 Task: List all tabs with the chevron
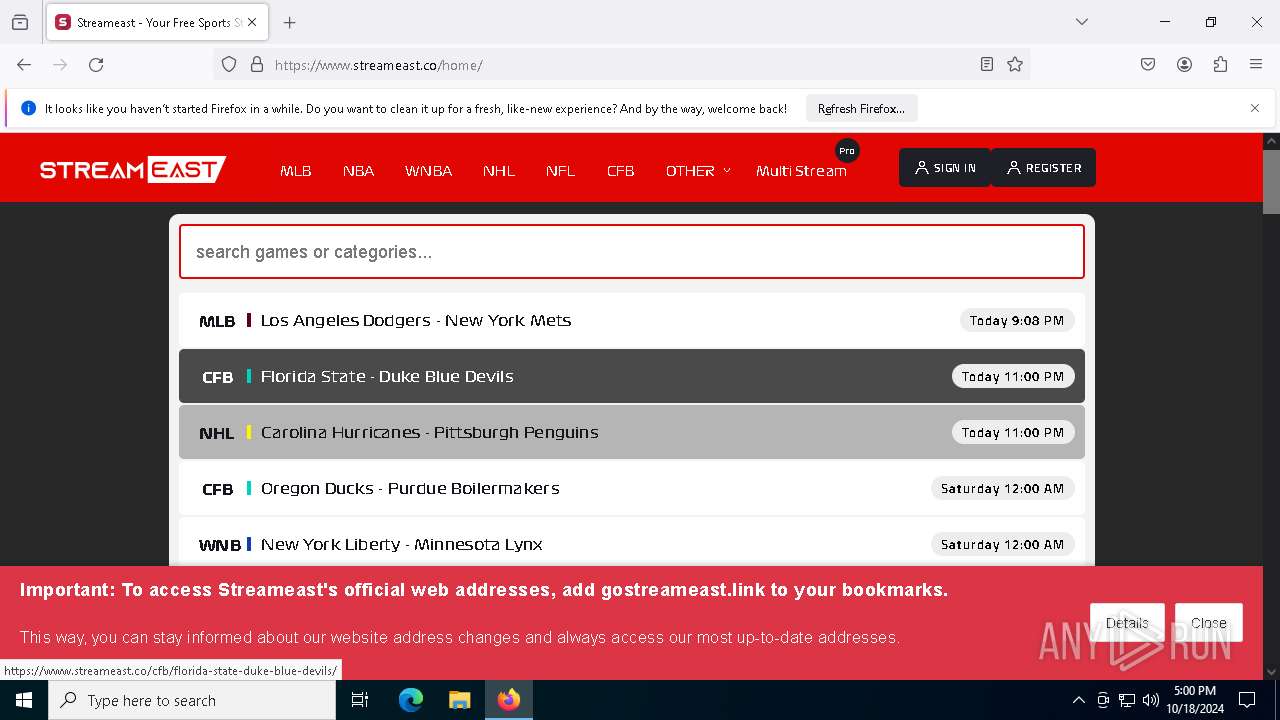1082,22
